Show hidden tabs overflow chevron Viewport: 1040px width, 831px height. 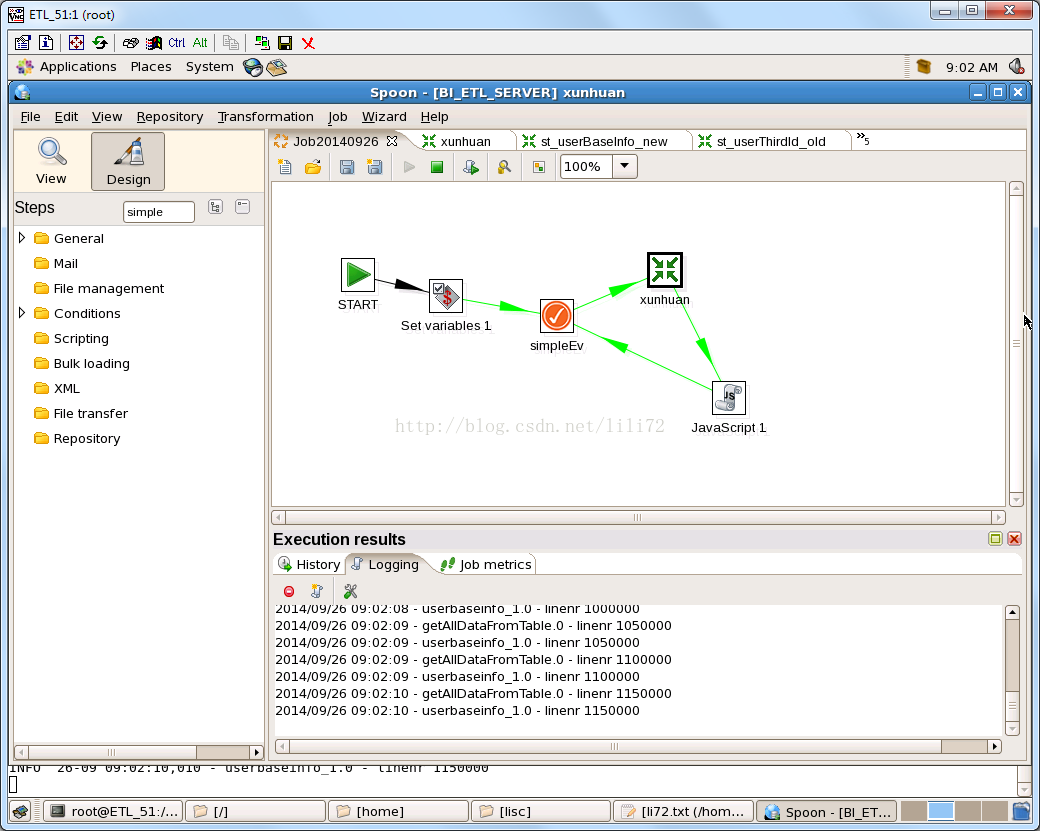point(862,139)
